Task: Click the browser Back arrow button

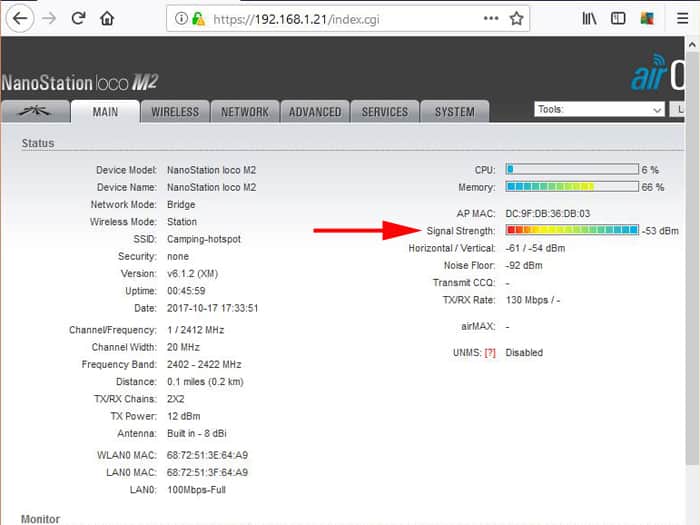Action: tap(21, 18)
